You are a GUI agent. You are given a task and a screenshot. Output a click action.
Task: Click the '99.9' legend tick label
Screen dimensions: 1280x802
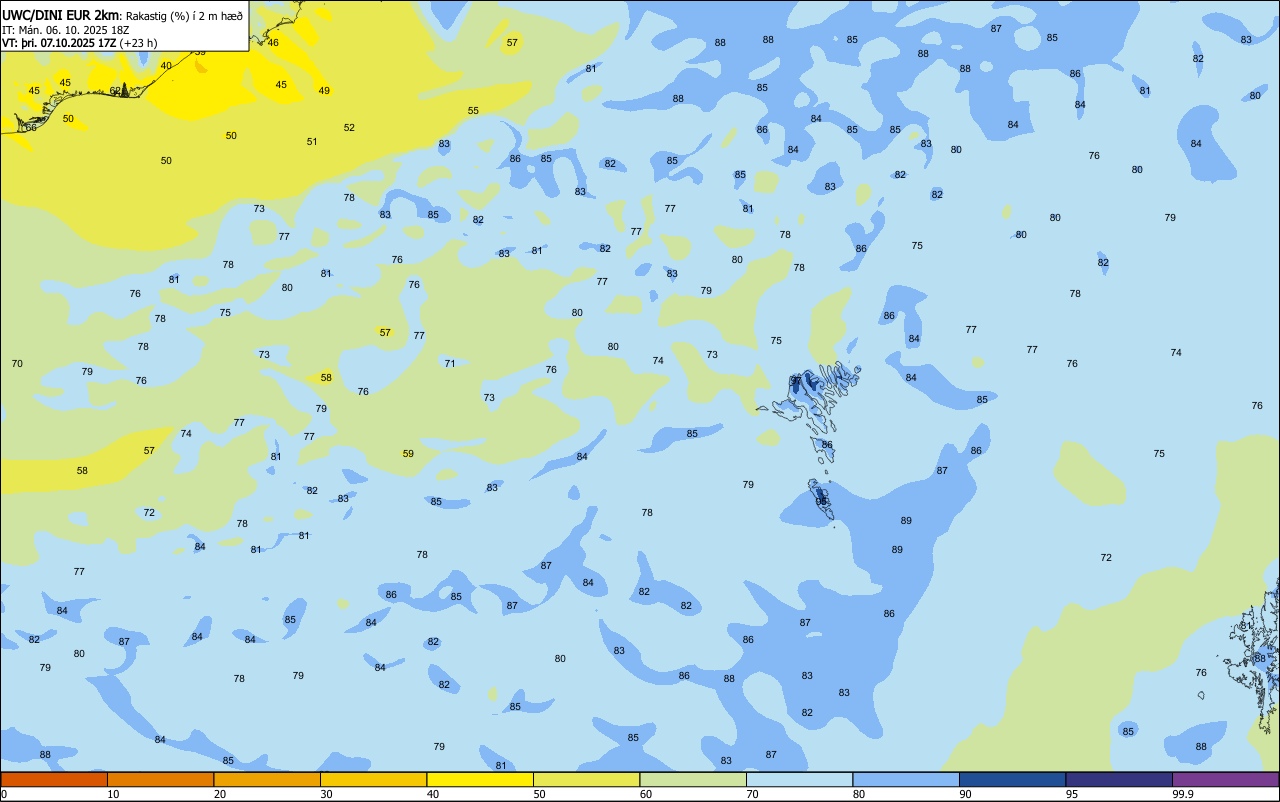[x=1183, y=794]
